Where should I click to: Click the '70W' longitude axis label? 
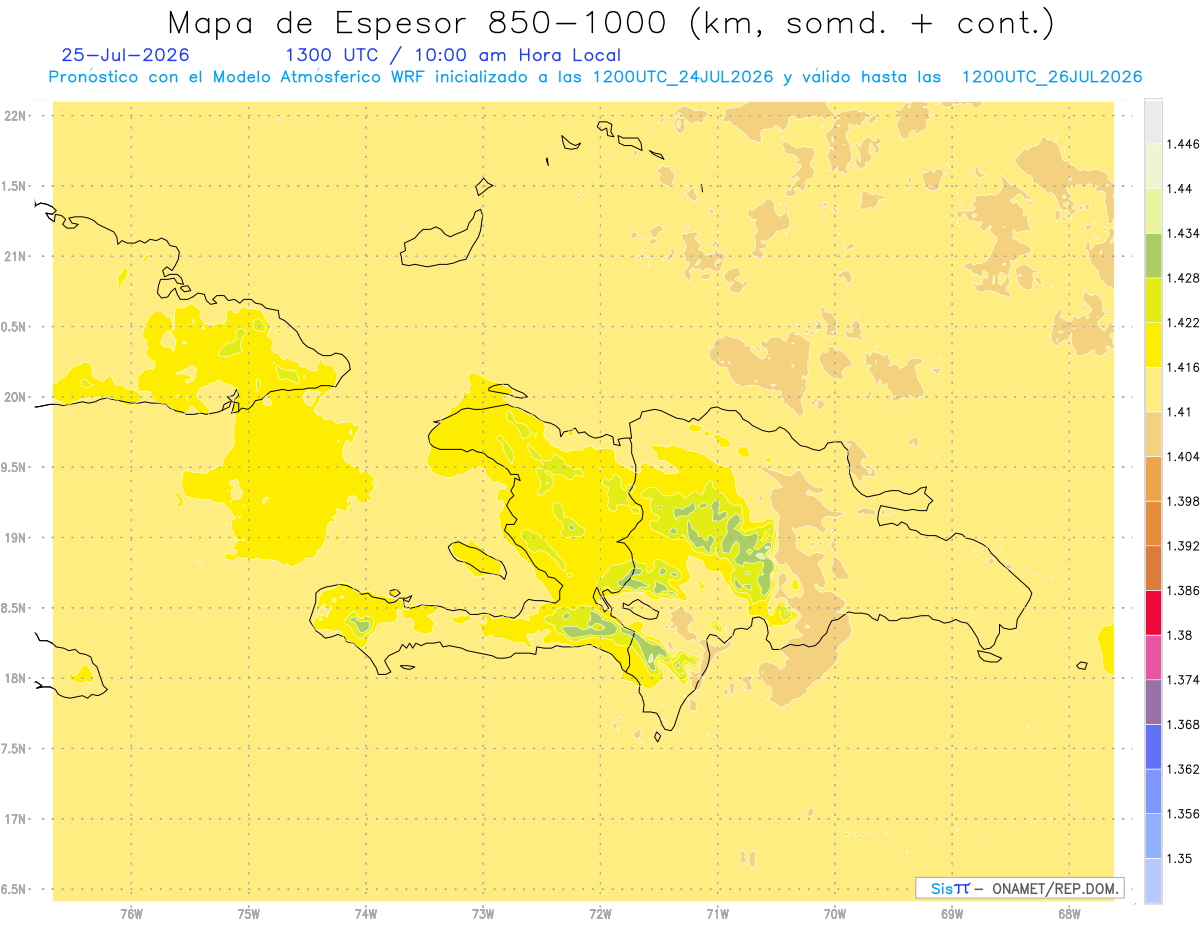(835, 914)
